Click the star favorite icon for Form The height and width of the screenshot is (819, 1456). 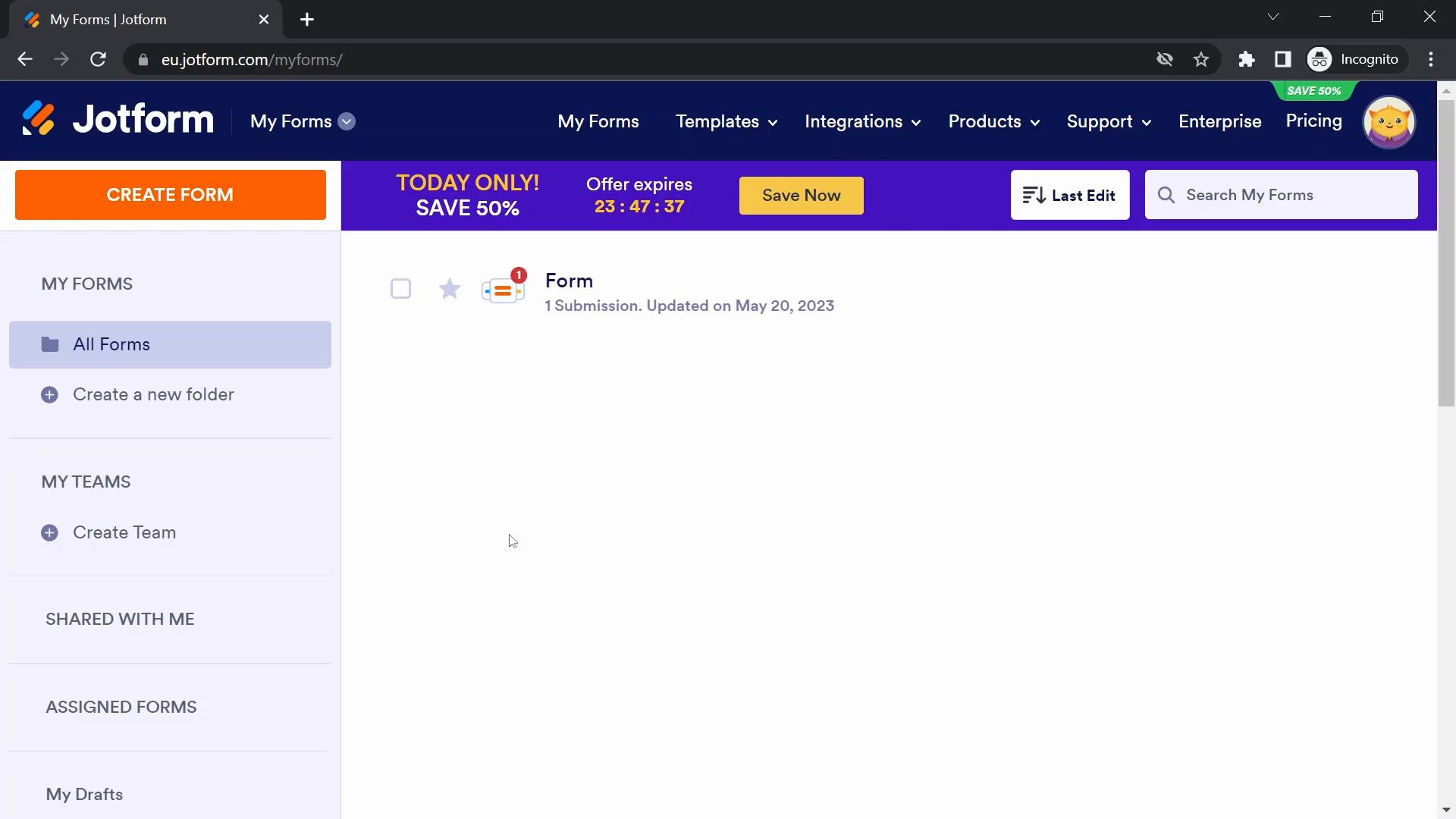pos(450,289)
